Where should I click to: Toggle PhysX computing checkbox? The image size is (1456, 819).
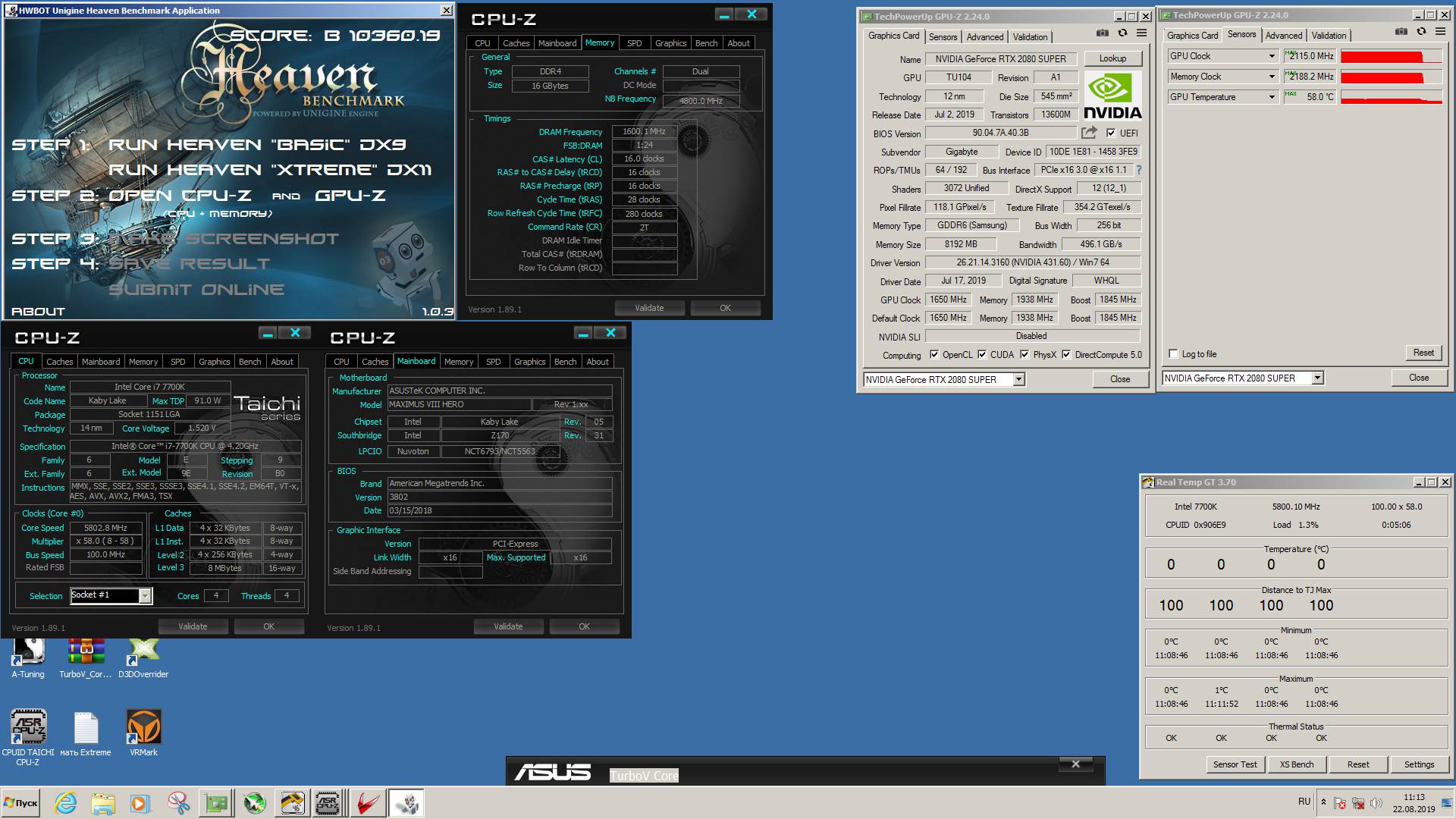click(x=1025, y=355)
